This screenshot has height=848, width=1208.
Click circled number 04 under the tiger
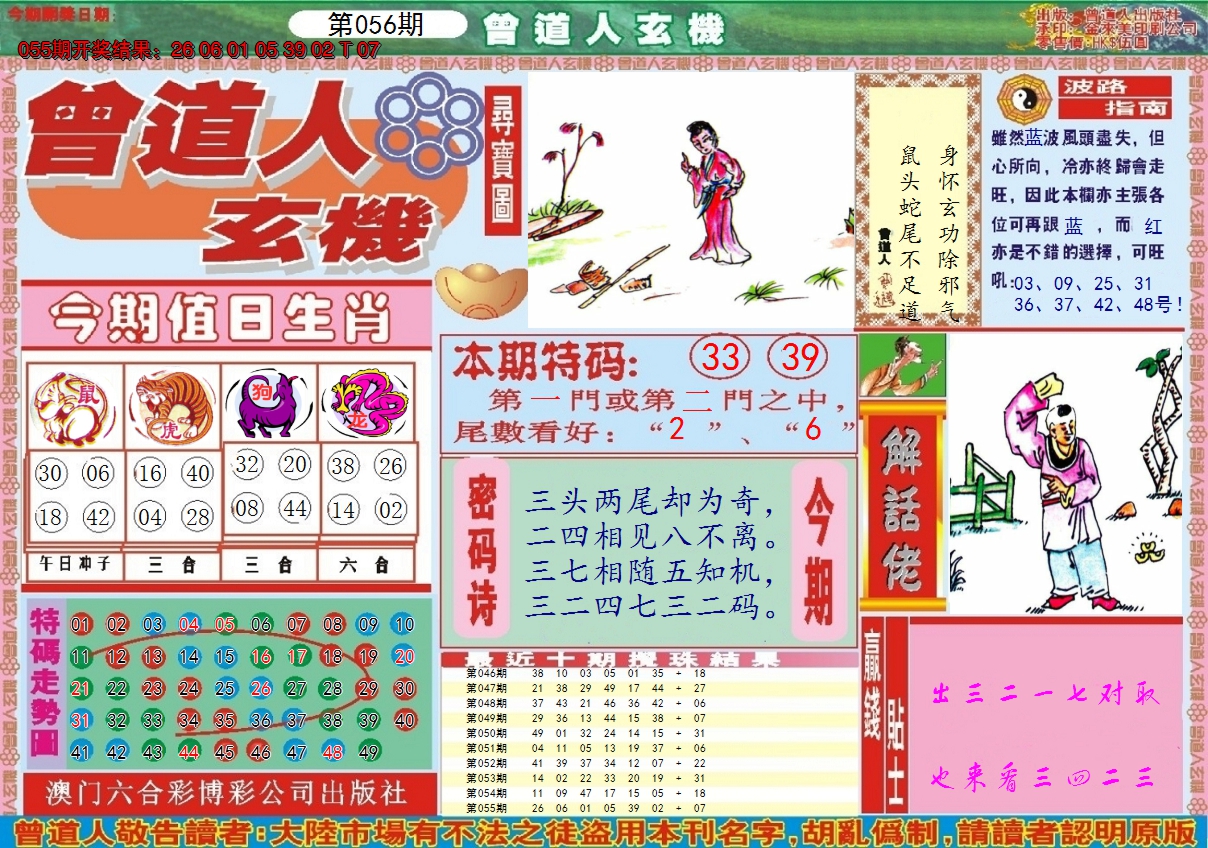tap(150, 517)
